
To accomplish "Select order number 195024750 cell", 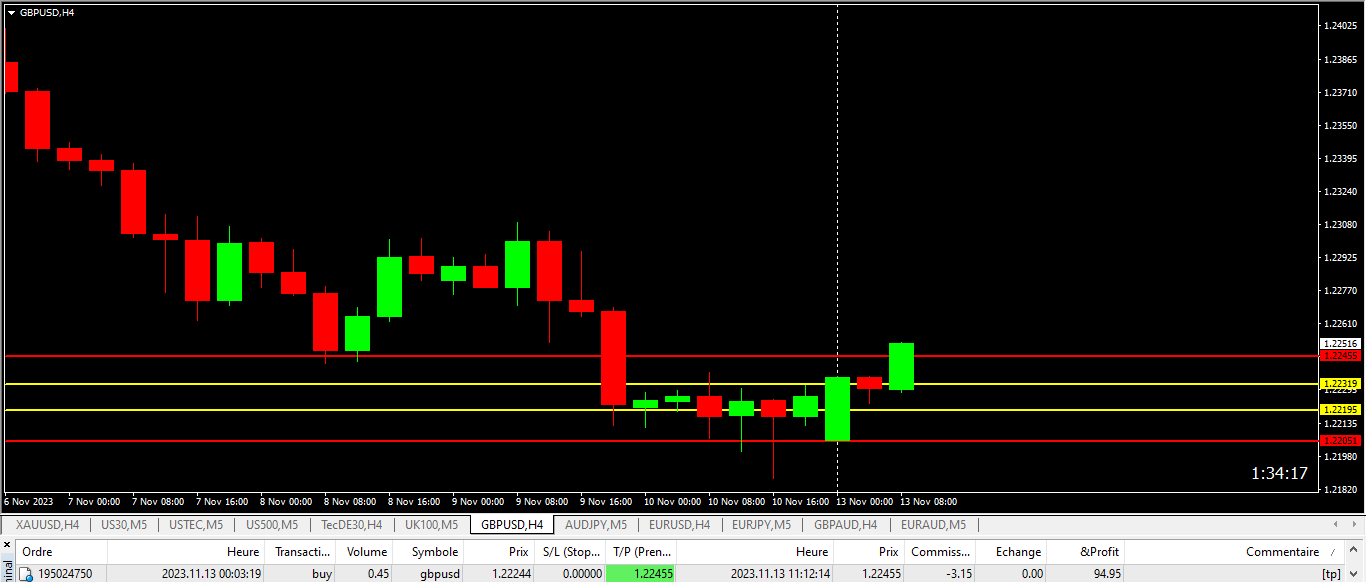I will pos(65,574).
